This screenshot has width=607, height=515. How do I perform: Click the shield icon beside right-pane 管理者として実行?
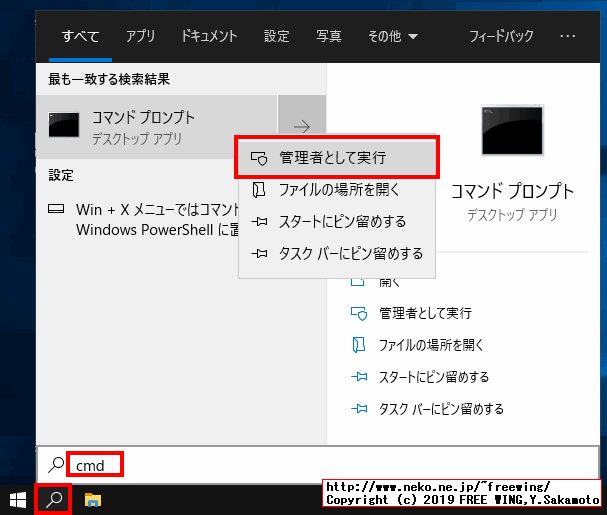pyautogui.click(x=359, y=314)
